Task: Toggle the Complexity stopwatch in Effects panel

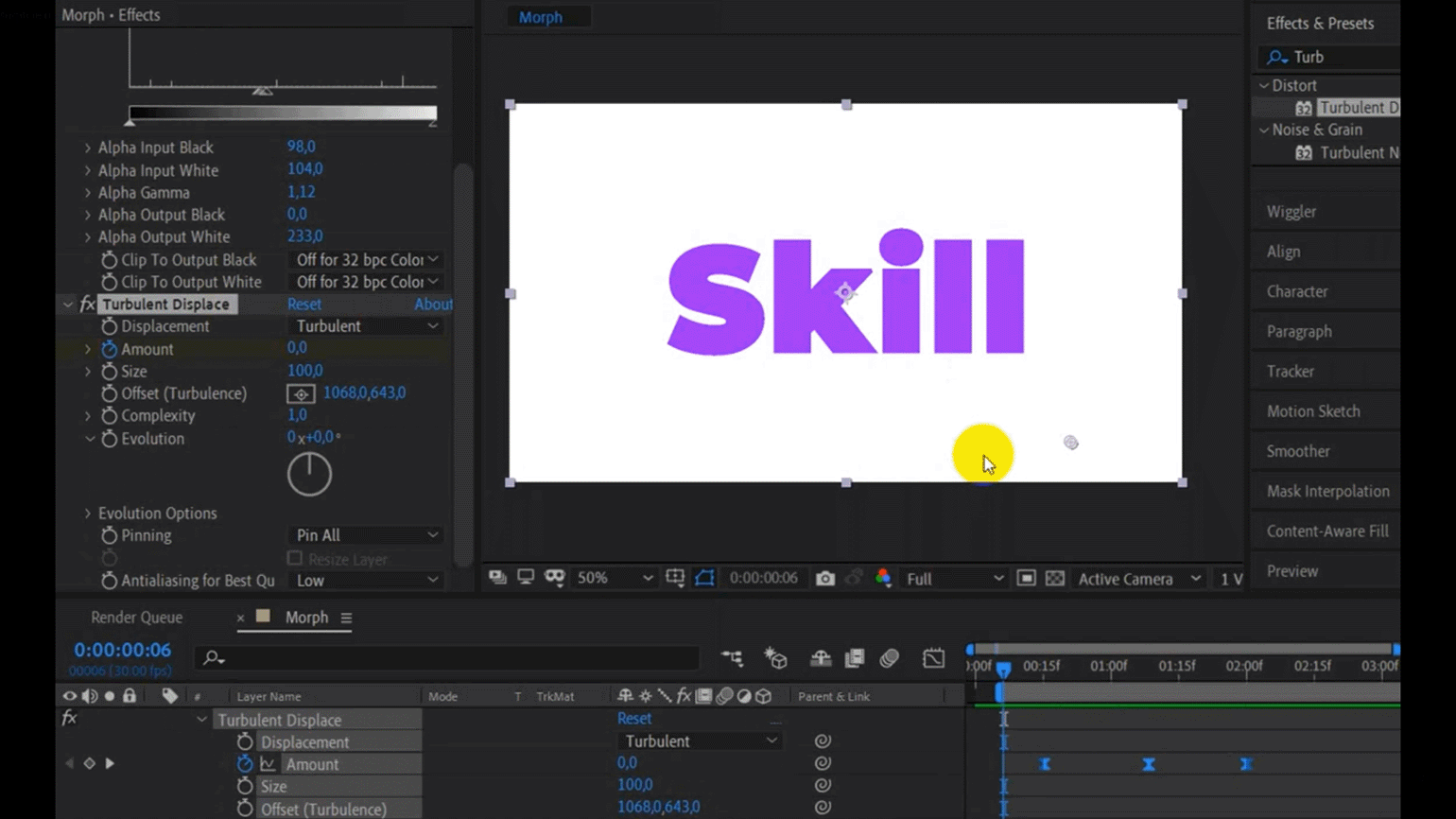Action: click(x=109, y=416)
